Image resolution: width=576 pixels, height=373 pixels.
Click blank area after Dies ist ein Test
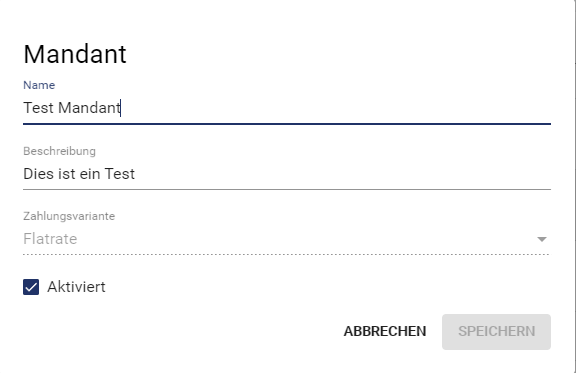coord(343,174)
